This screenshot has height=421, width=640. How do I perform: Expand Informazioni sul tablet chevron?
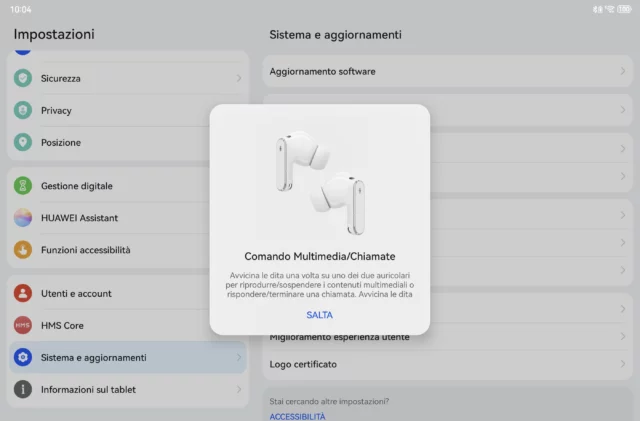(238, 389)
